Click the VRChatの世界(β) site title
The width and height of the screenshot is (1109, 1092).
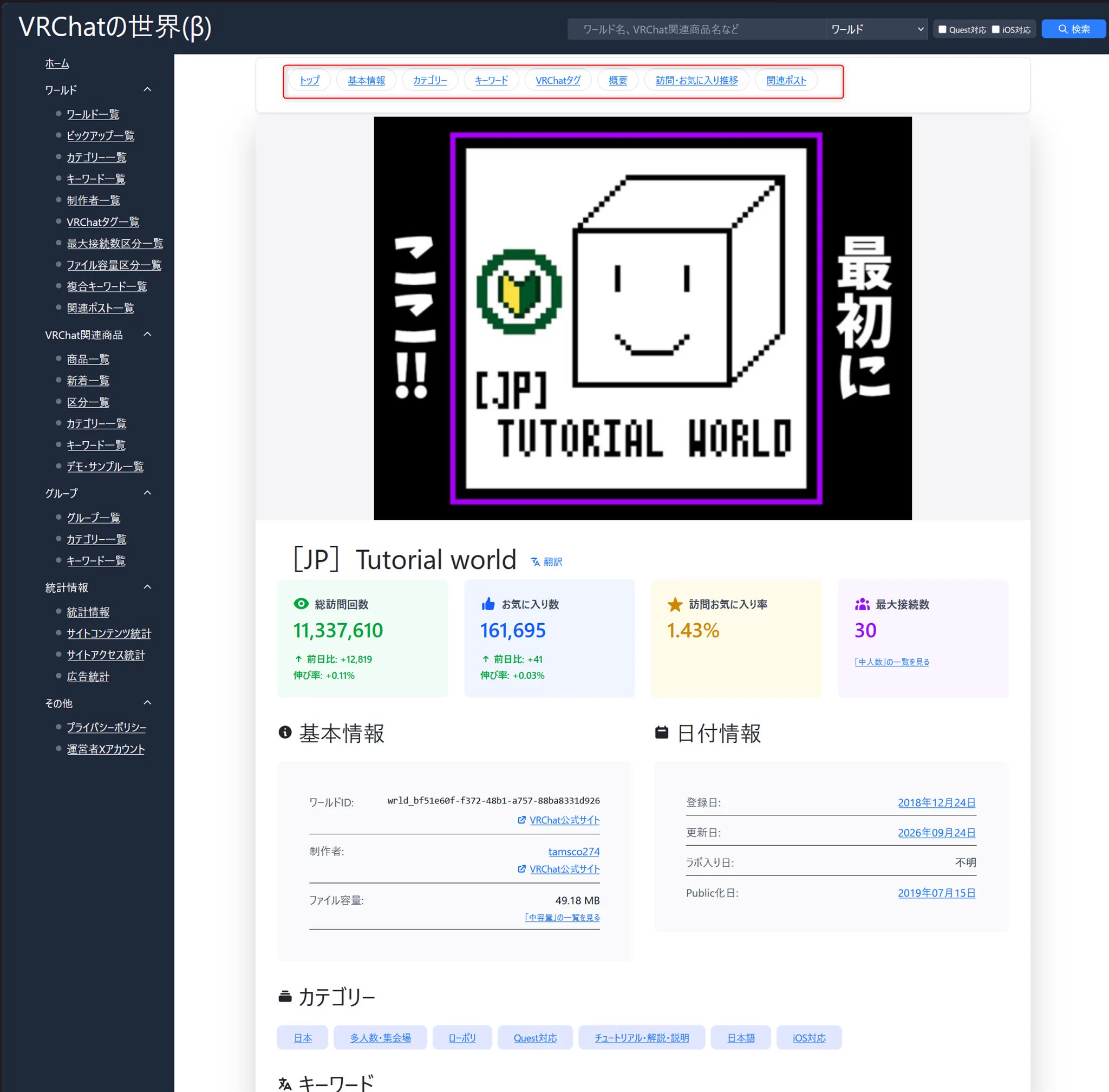pos(115,27)
